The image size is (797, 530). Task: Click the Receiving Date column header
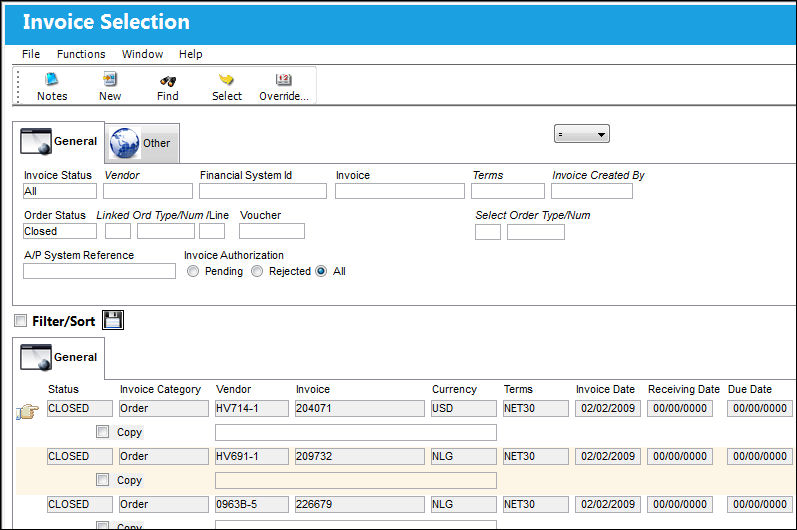point(684,389)
